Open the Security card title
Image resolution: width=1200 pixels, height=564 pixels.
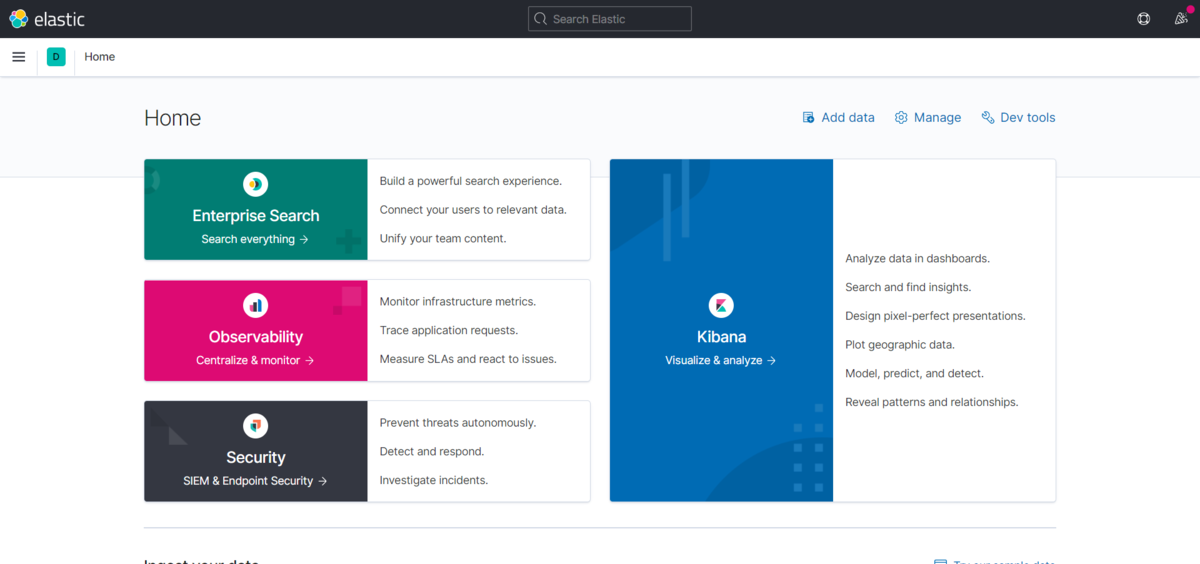(256, 458)
